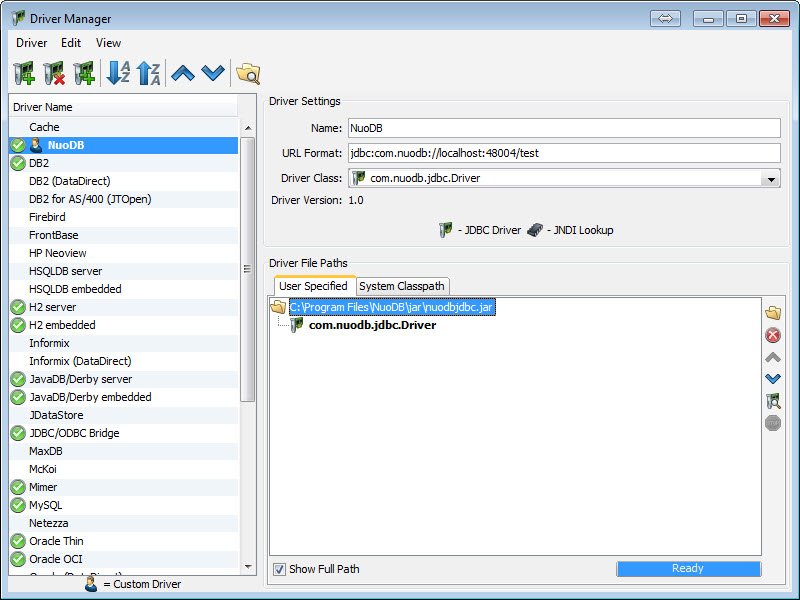Viewport: 800px width, 600px height.
Task: Select the DB2 for AS/400 (JTOpen) driver
Action: [x=124, y=199]
